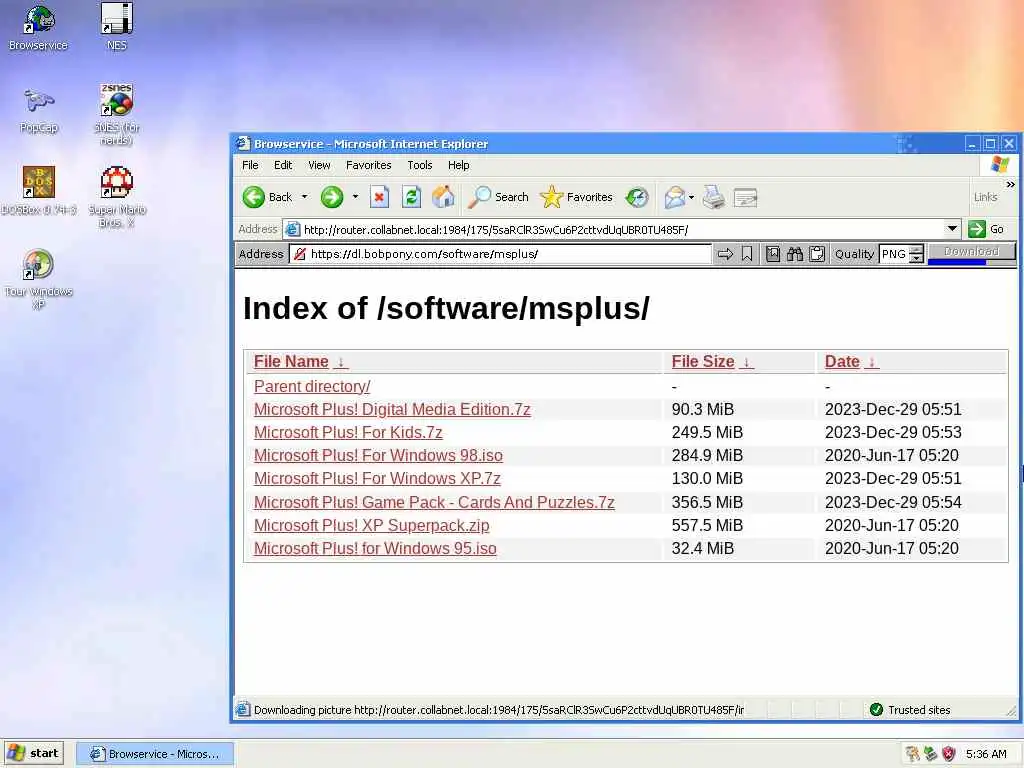Open Microsoft Plus! XP Superpack.zip link

coord(372,525)
